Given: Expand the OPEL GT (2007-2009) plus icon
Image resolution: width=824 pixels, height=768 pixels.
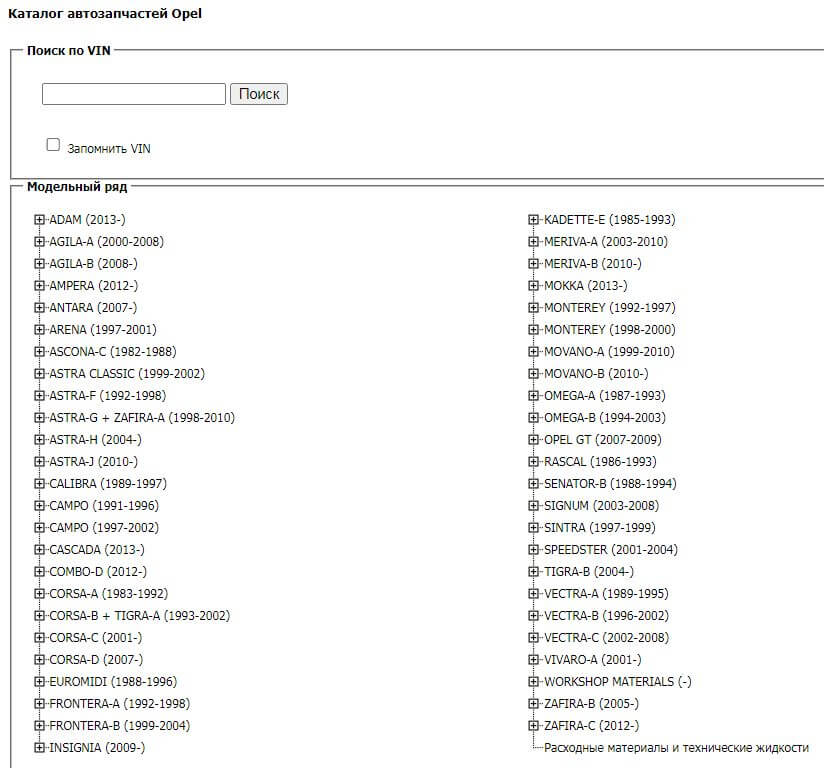Looking at the screenshot, I should (535, 440).
